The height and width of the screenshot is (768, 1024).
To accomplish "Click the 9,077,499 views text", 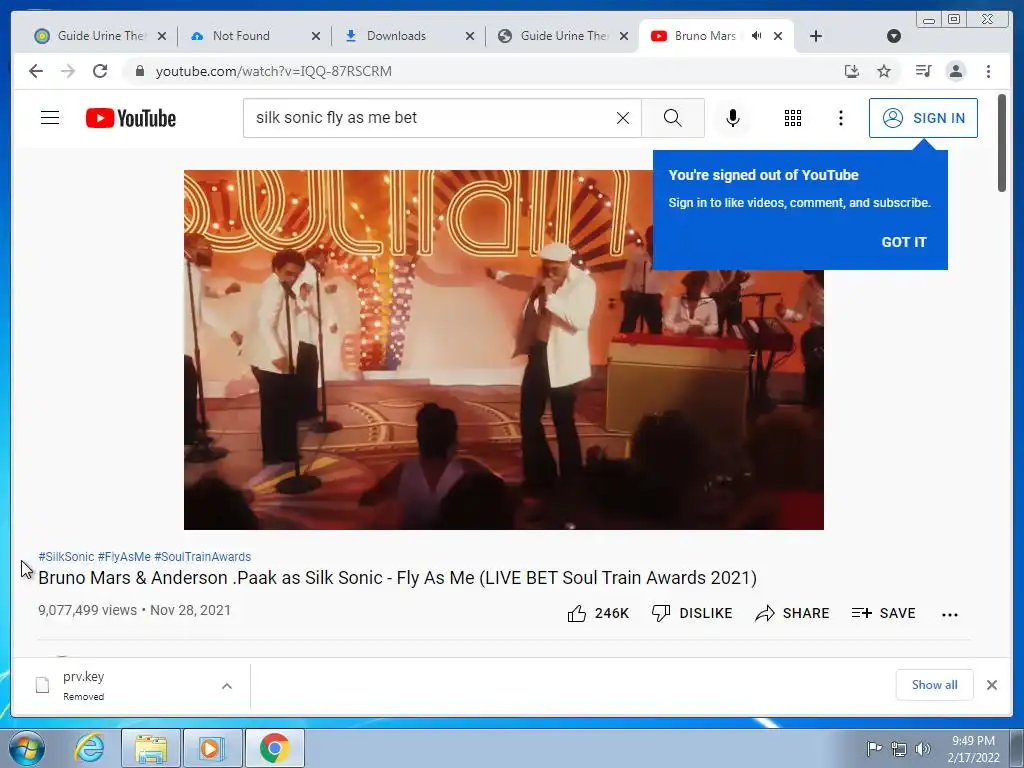I will (88, 610).
